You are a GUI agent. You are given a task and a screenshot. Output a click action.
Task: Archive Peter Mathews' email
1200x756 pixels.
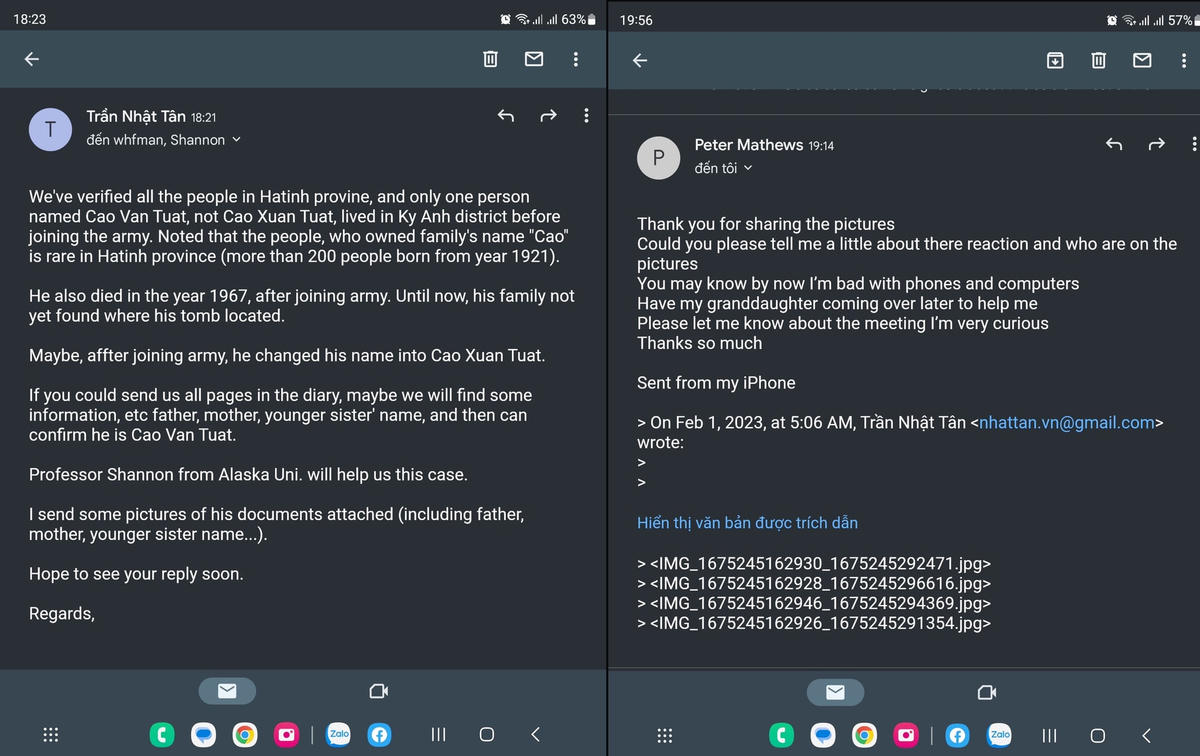coord(1054,60)
